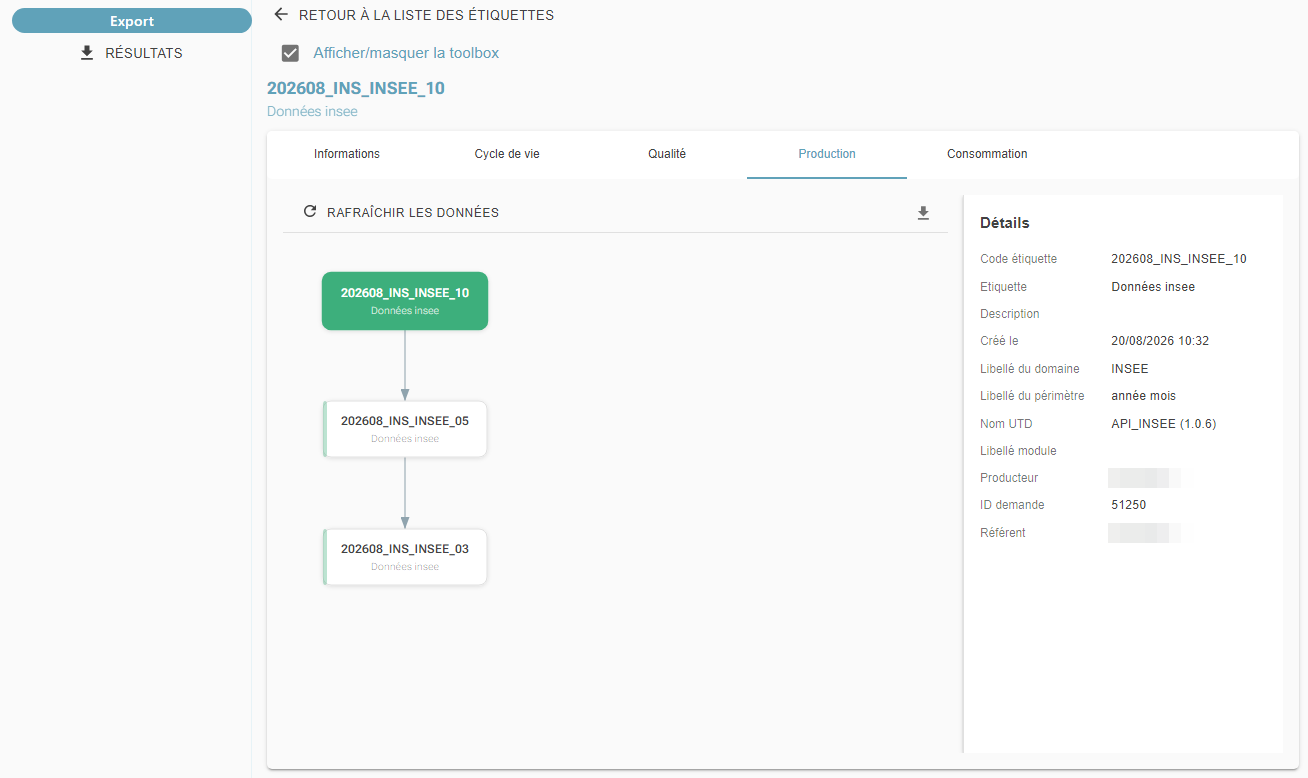Select the 202608_INS_INSEE_05 node
Screen dimensions: 1308x778
[405, 429]
